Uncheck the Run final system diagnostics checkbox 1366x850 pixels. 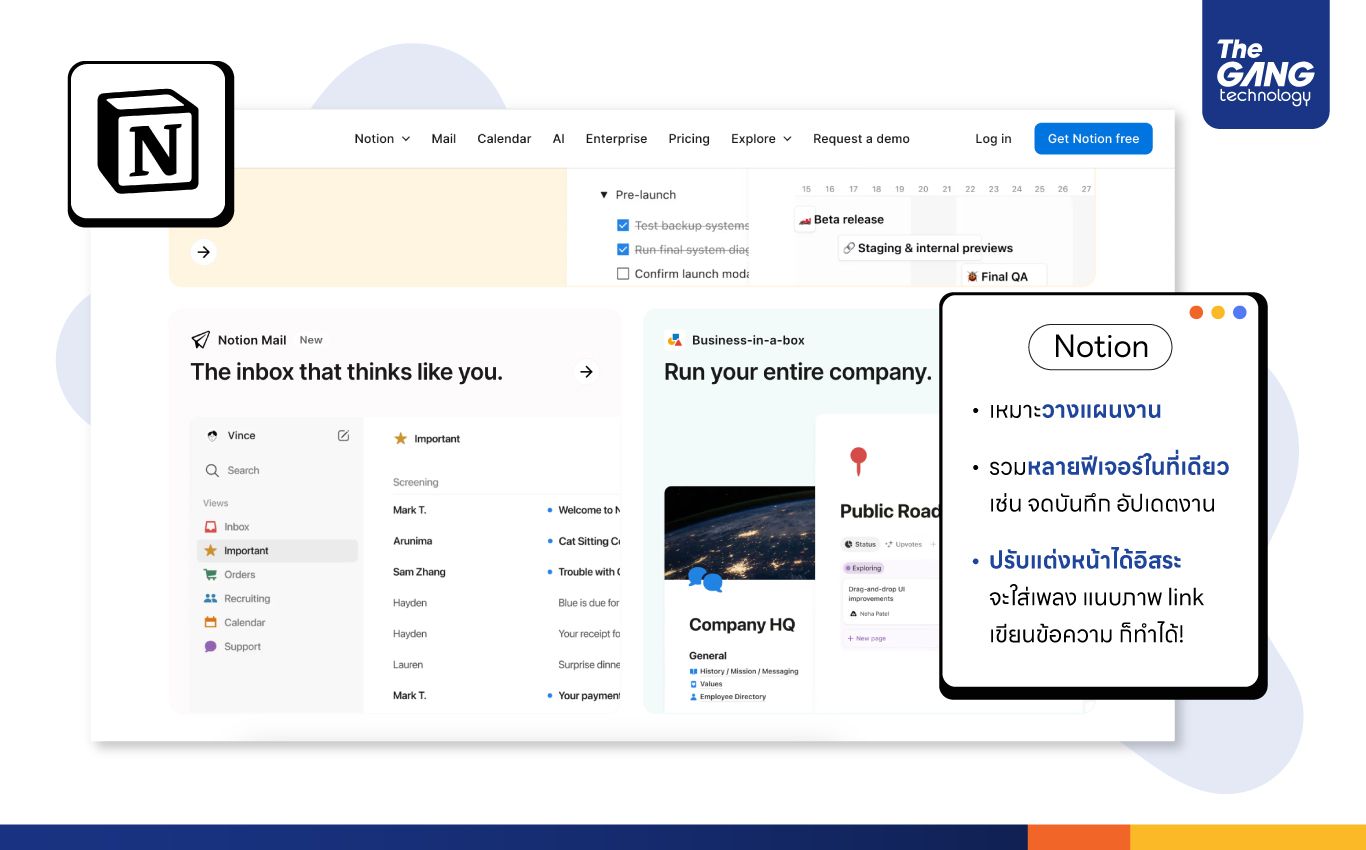coord(623,250)
